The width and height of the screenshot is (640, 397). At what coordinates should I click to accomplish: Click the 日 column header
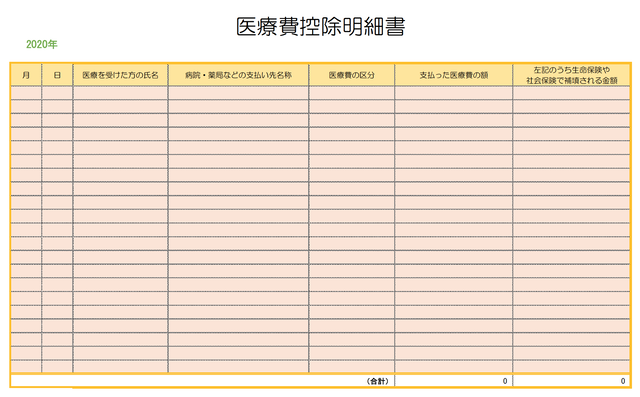click(x=57, y=75)
